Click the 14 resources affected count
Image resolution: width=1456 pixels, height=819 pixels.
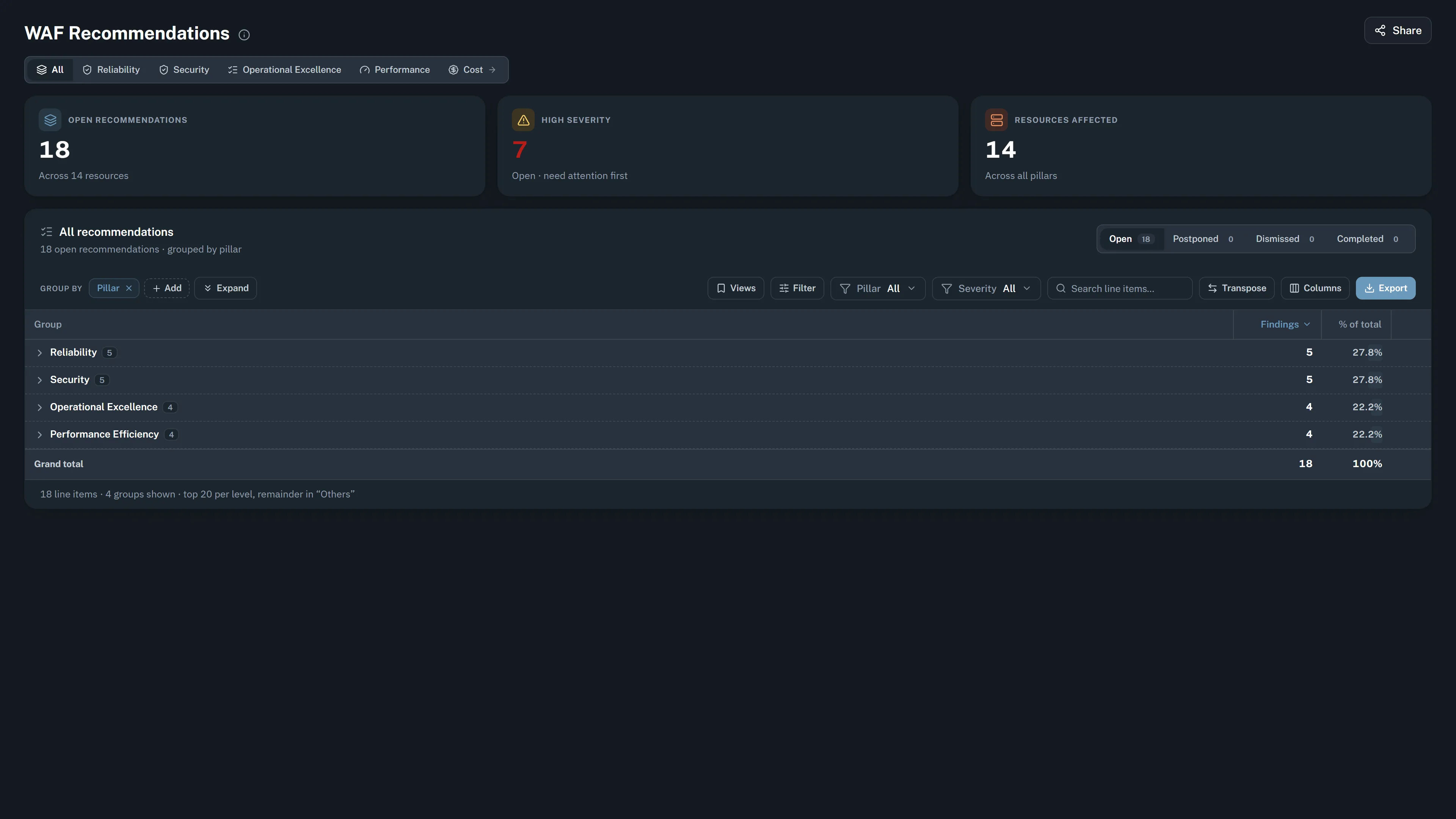pos(1001,150)
